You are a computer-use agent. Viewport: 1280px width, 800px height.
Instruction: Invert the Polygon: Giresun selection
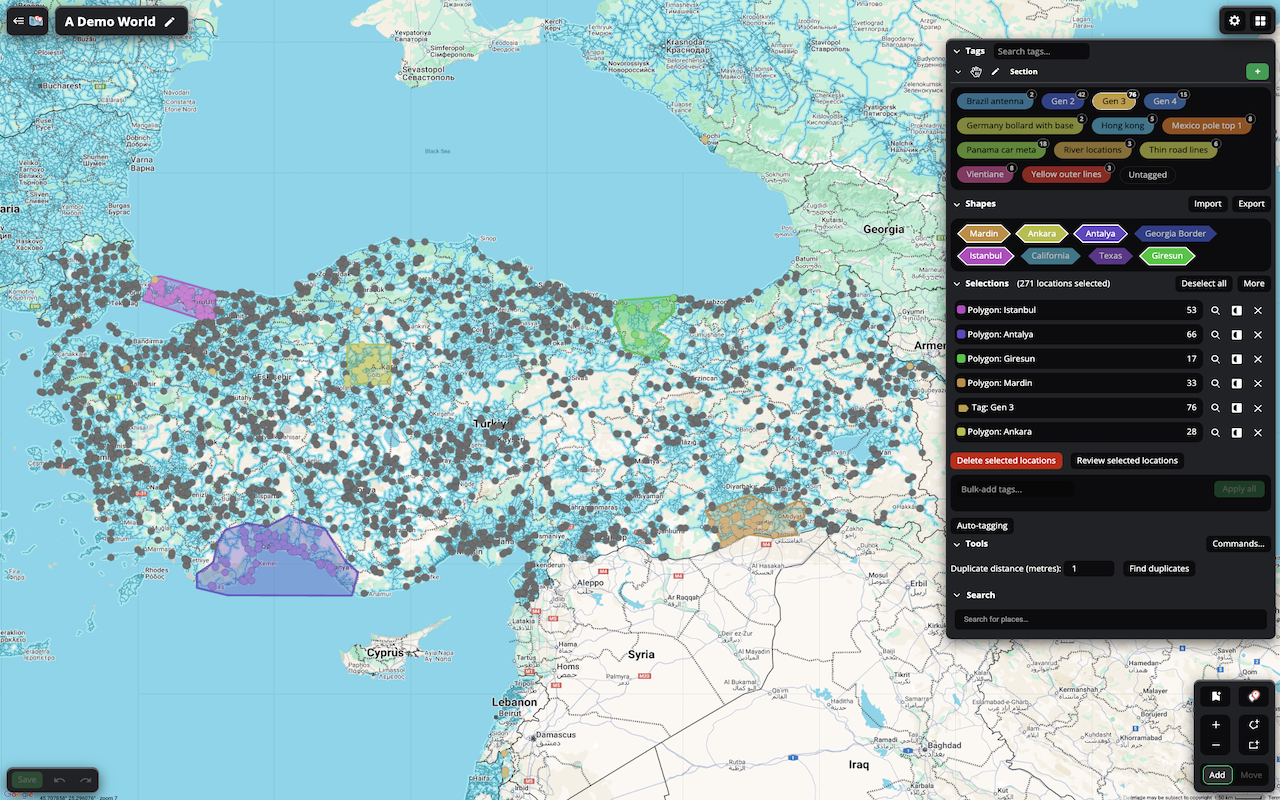point(1237,359)
